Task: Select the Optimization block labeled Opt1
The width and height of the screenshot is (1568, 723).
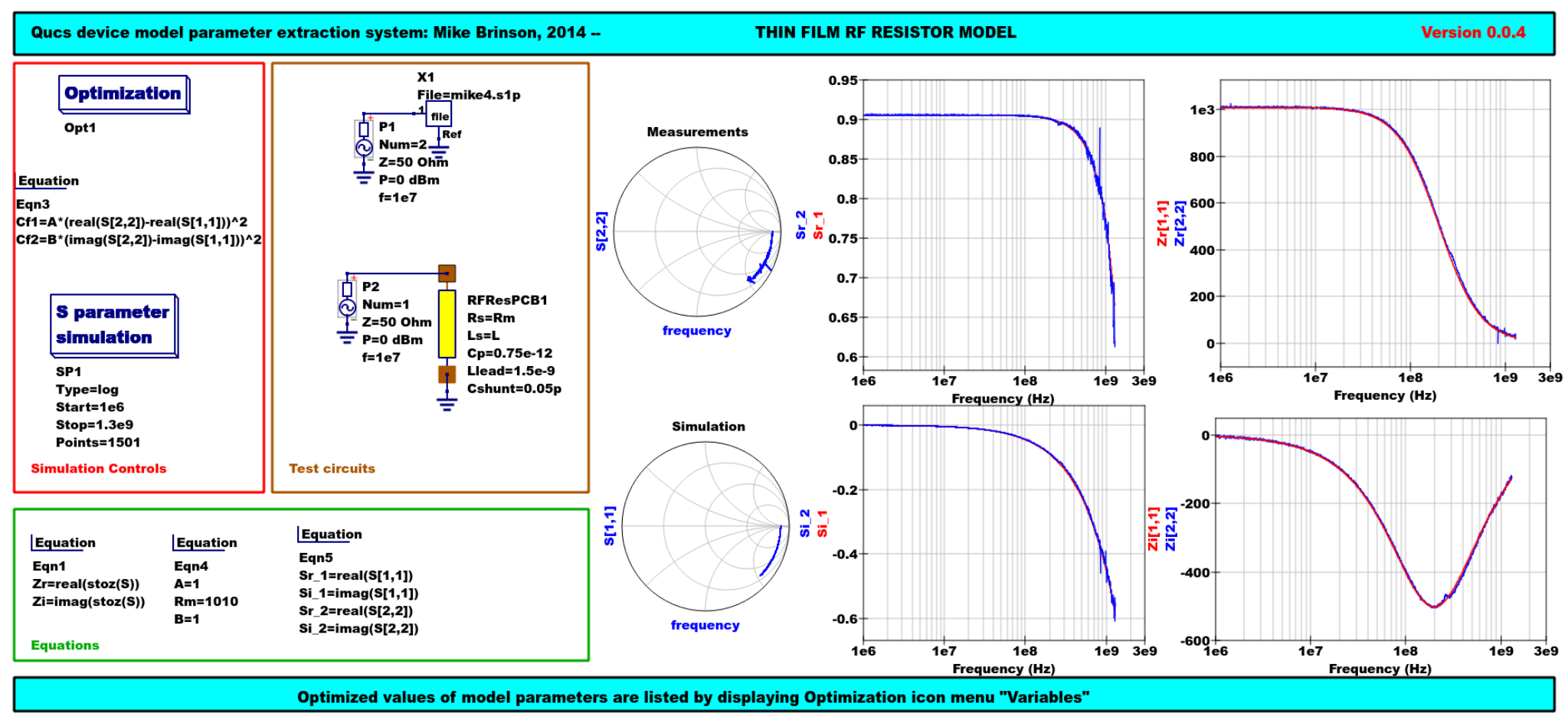Action: (124, 94)
